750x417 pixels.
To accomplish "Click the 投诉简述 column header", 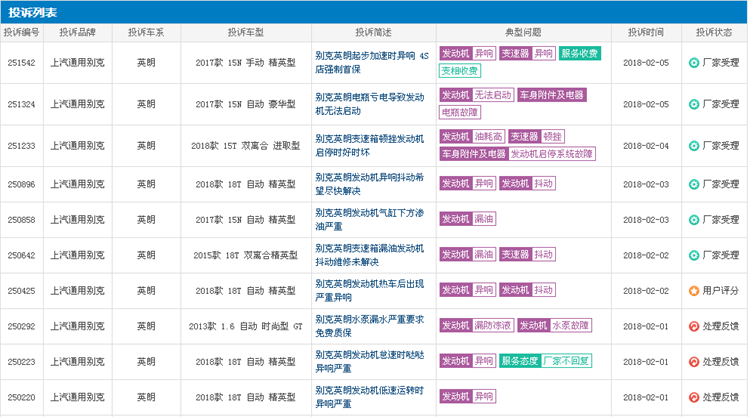I will pyautogui.click(x=374, y=33).
